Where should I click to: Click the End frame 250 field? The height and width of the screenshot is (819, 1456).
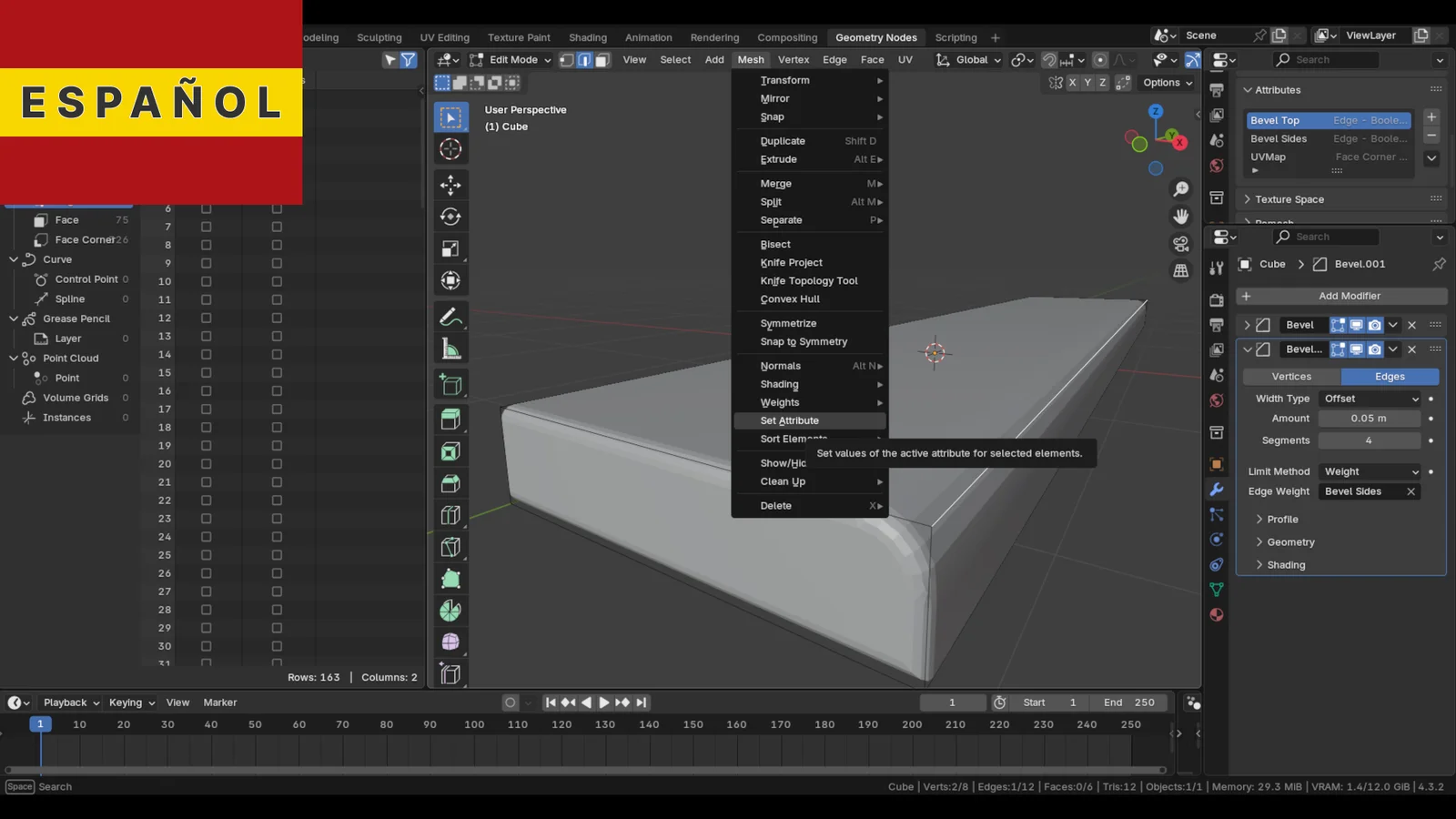[x=1129, y=703]
